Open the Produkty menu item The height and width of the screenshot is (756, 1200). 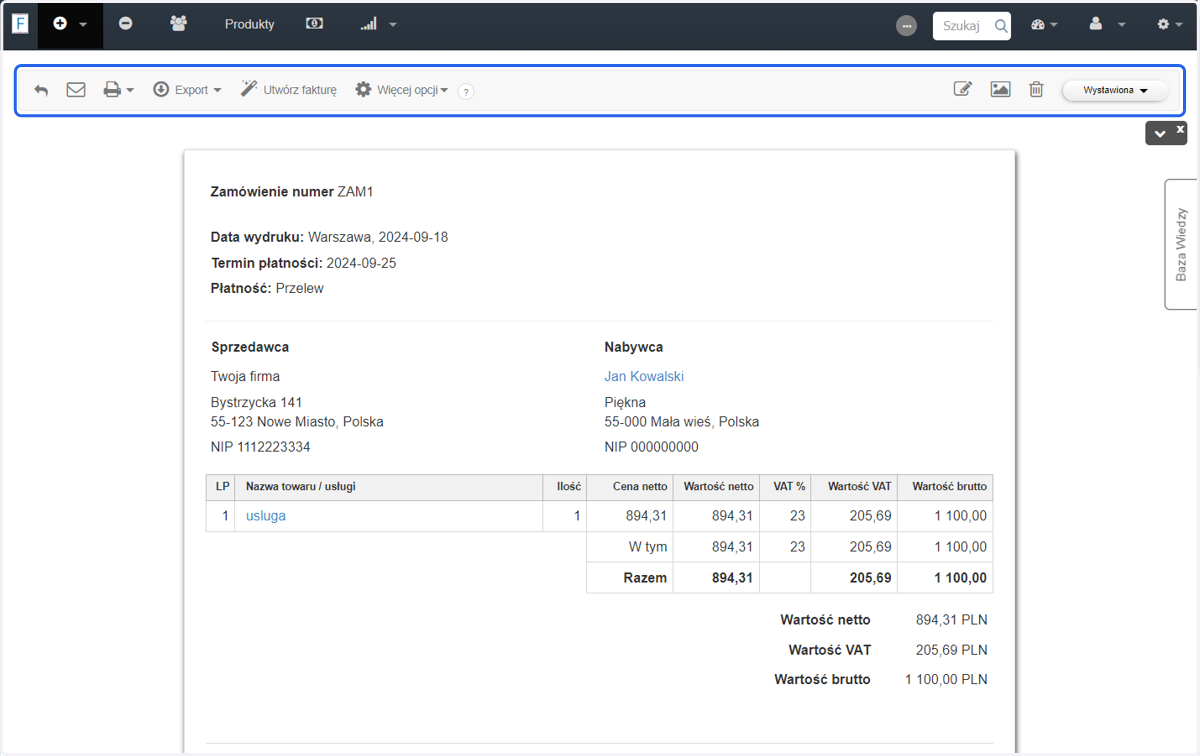pos(250,25)
